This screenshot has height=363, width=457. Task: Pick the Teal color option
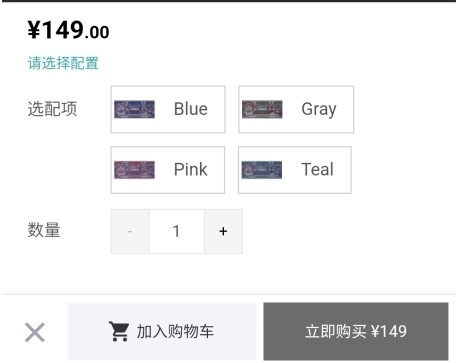click(x=295, y=170)
